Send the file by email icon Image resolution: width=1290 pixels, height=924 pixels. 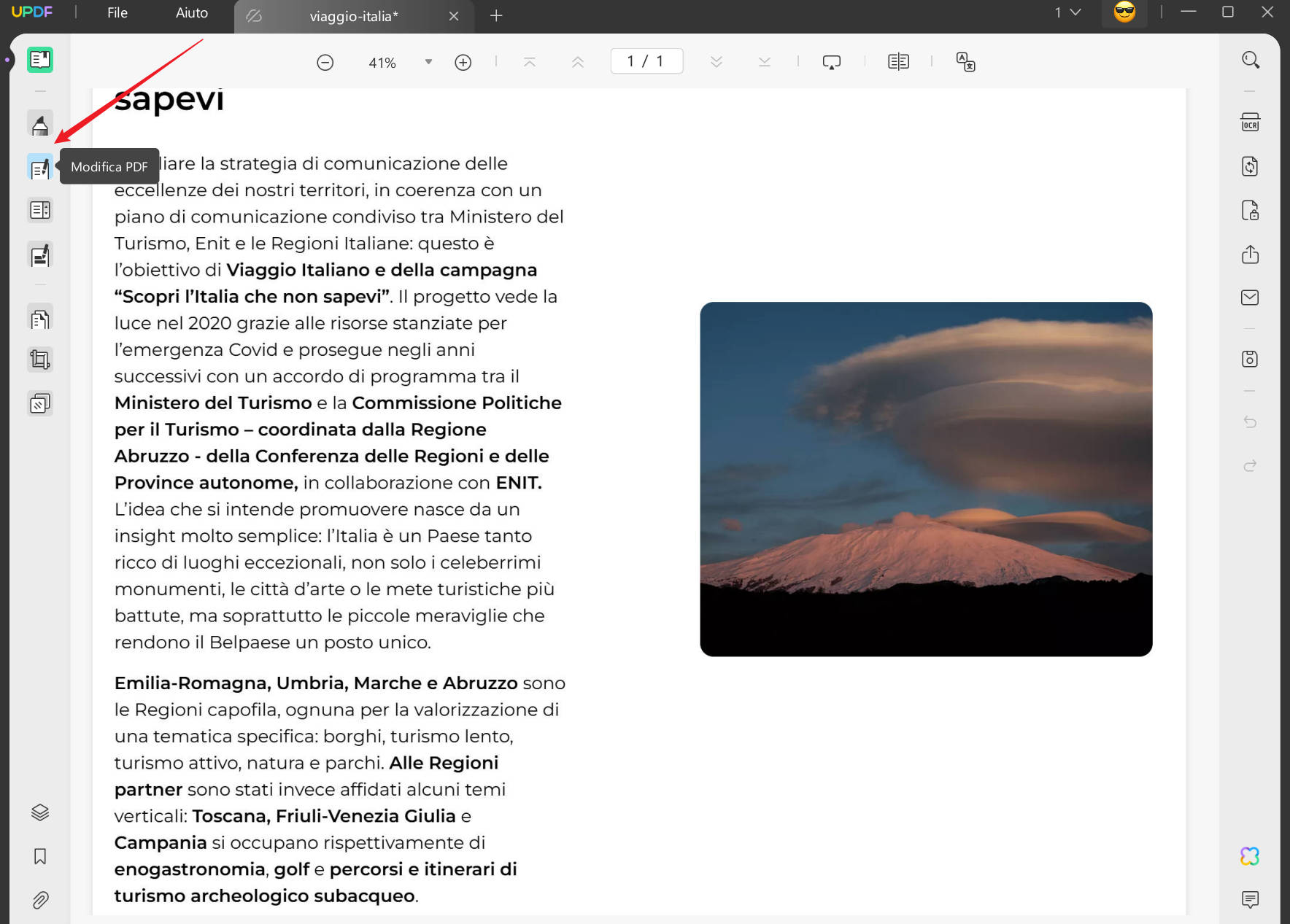(1250, 298)
